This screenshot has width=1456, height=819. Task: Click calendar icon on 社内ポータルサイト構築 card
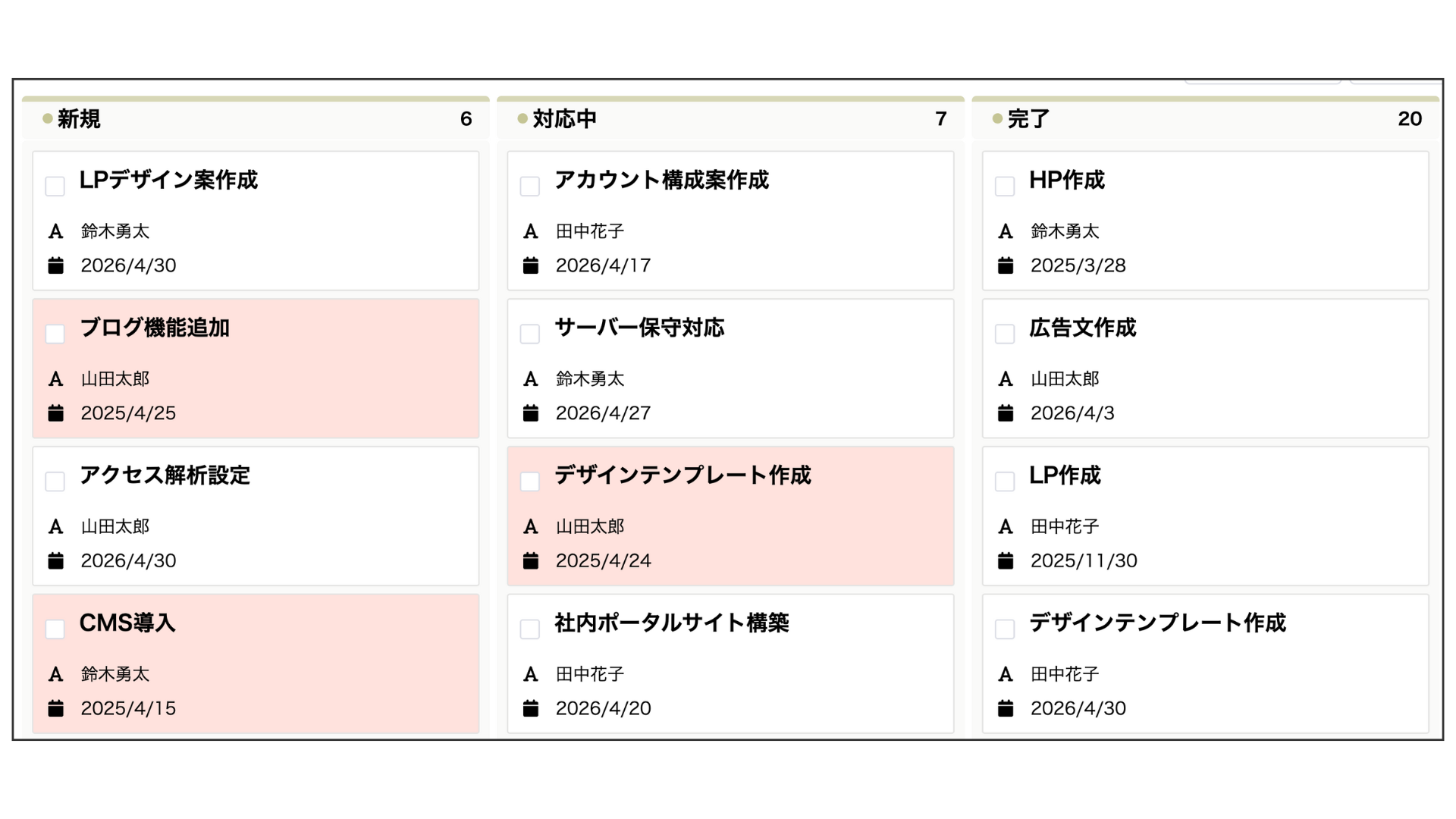(530, 708)
